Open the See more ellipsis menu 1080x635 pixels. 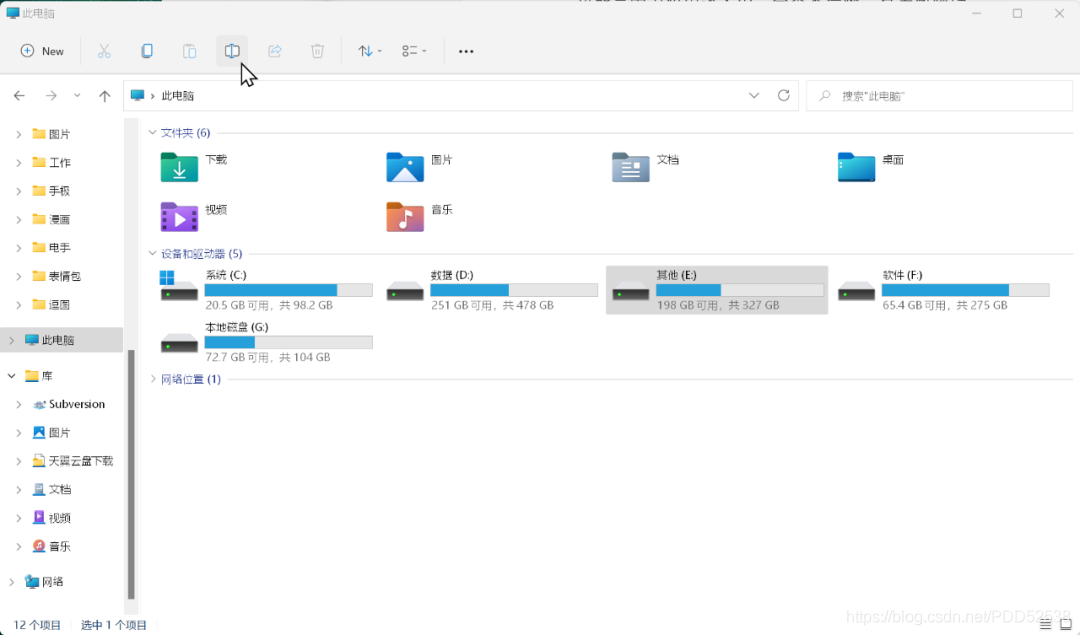(466, 51)
